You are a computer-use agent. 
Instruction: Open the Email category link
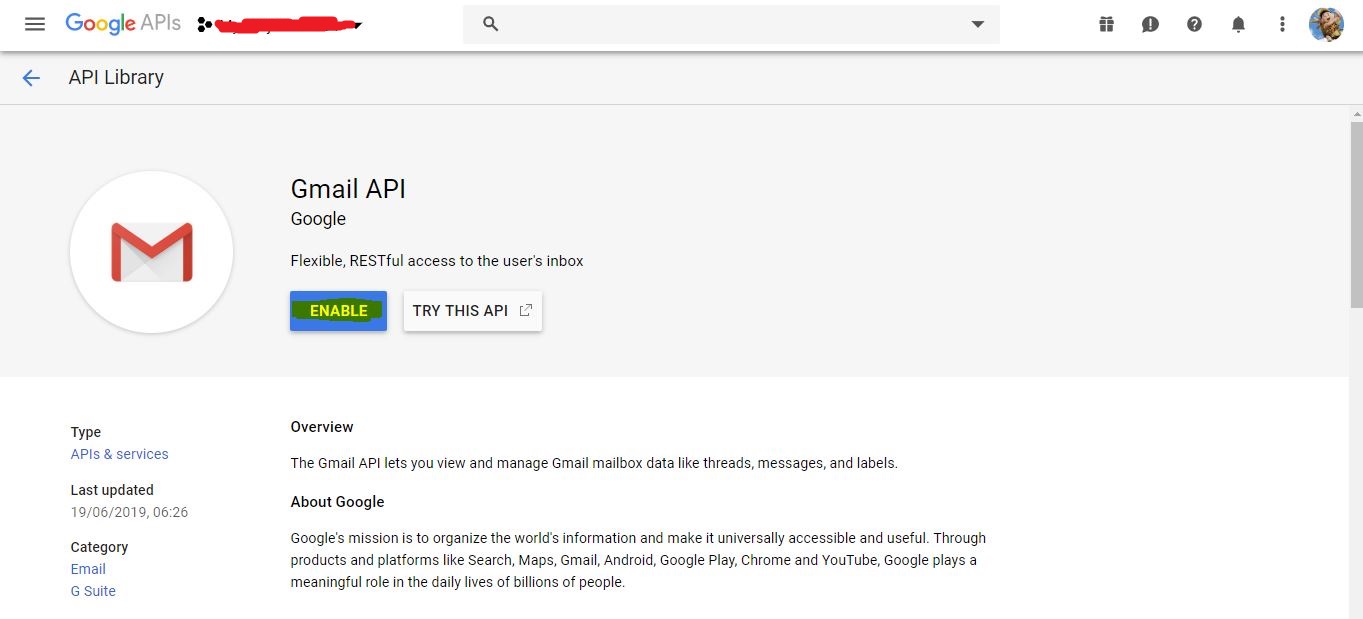pos(88,569)
